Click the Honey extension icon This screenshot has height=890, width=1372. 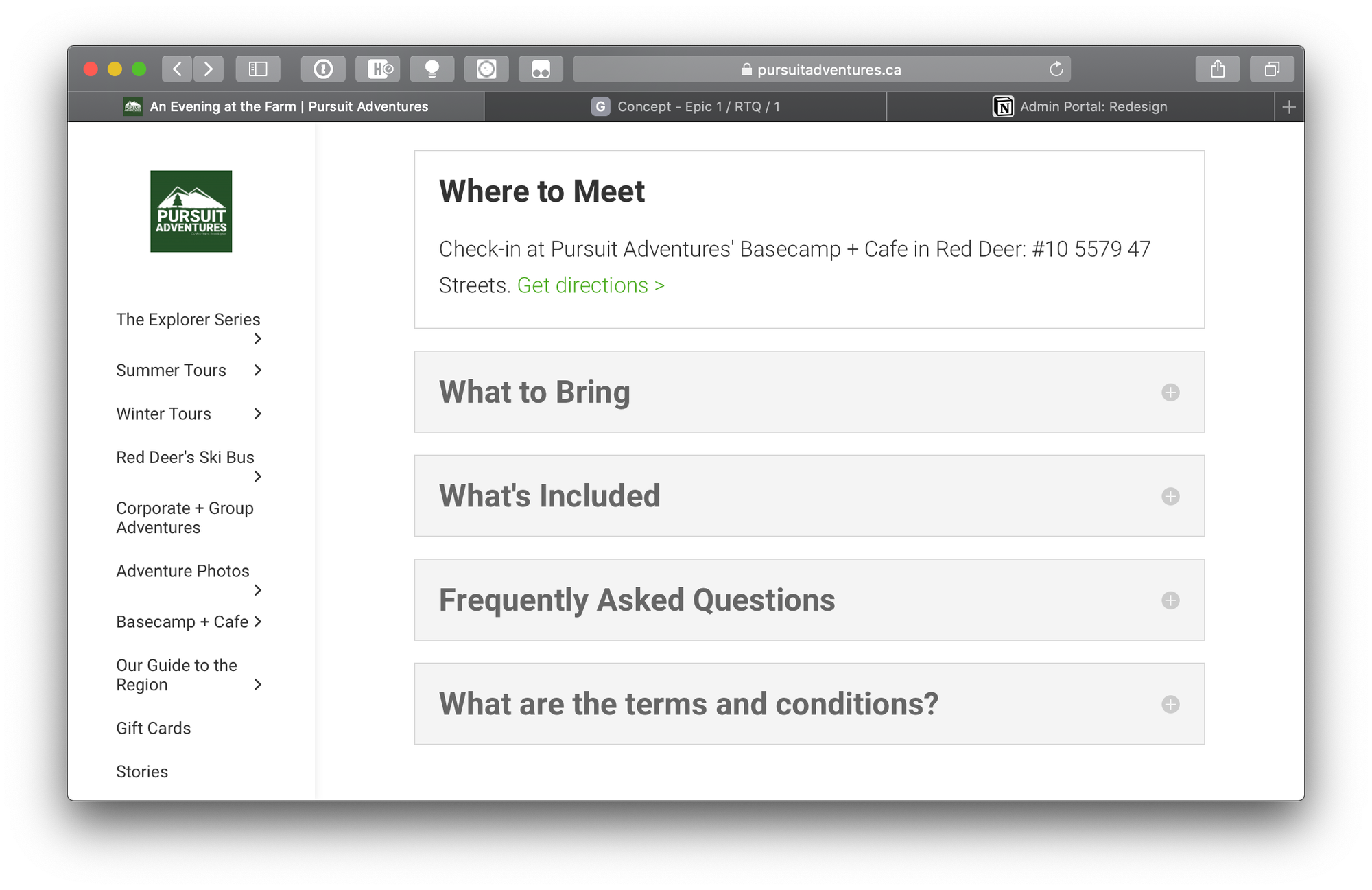point(378,69)
